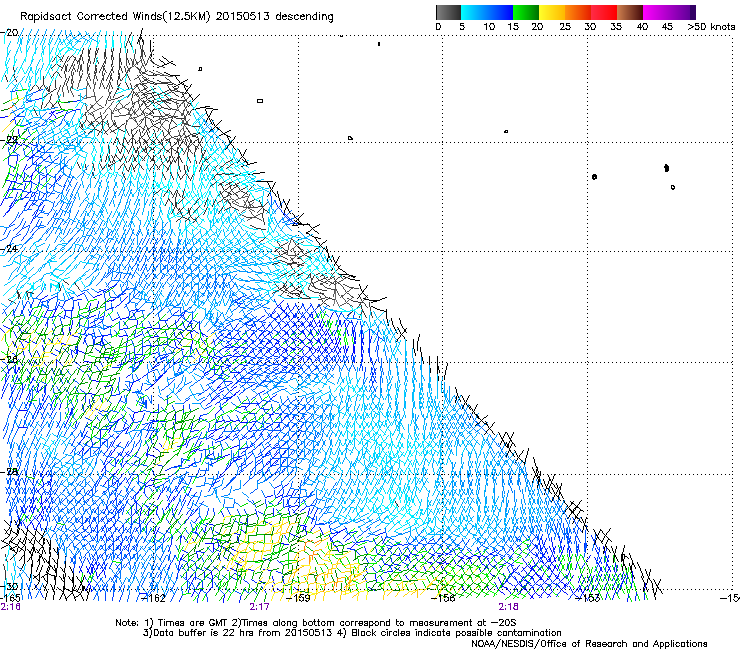Pick the brown 35-40 knots legend color

[x=630, y=12]
